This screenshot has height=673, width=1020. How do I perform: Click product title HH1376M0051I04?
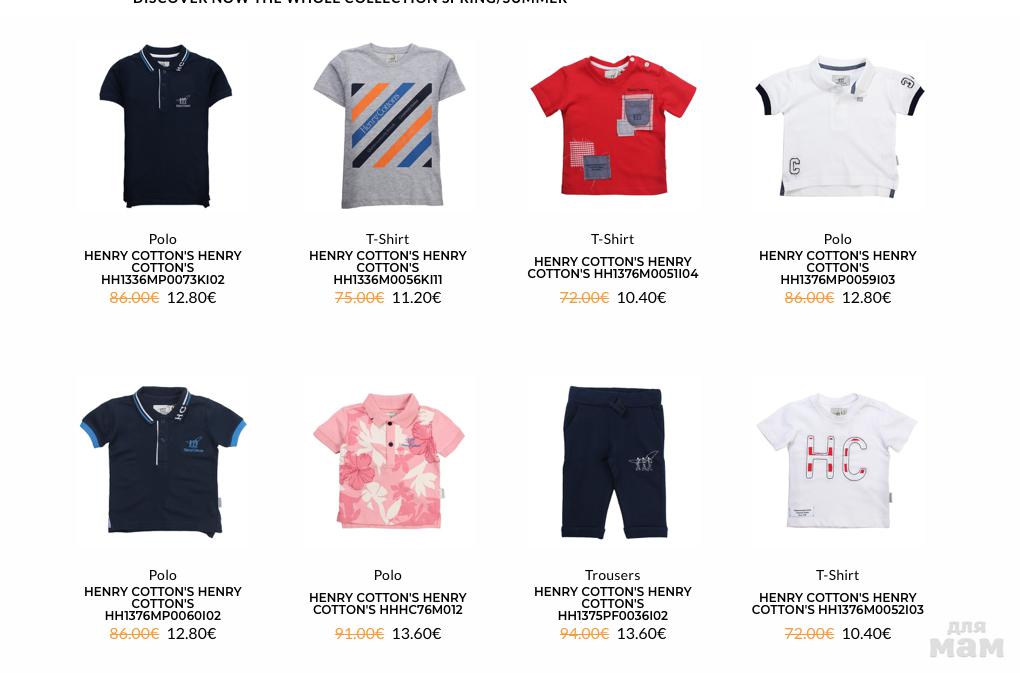(613, 268)
